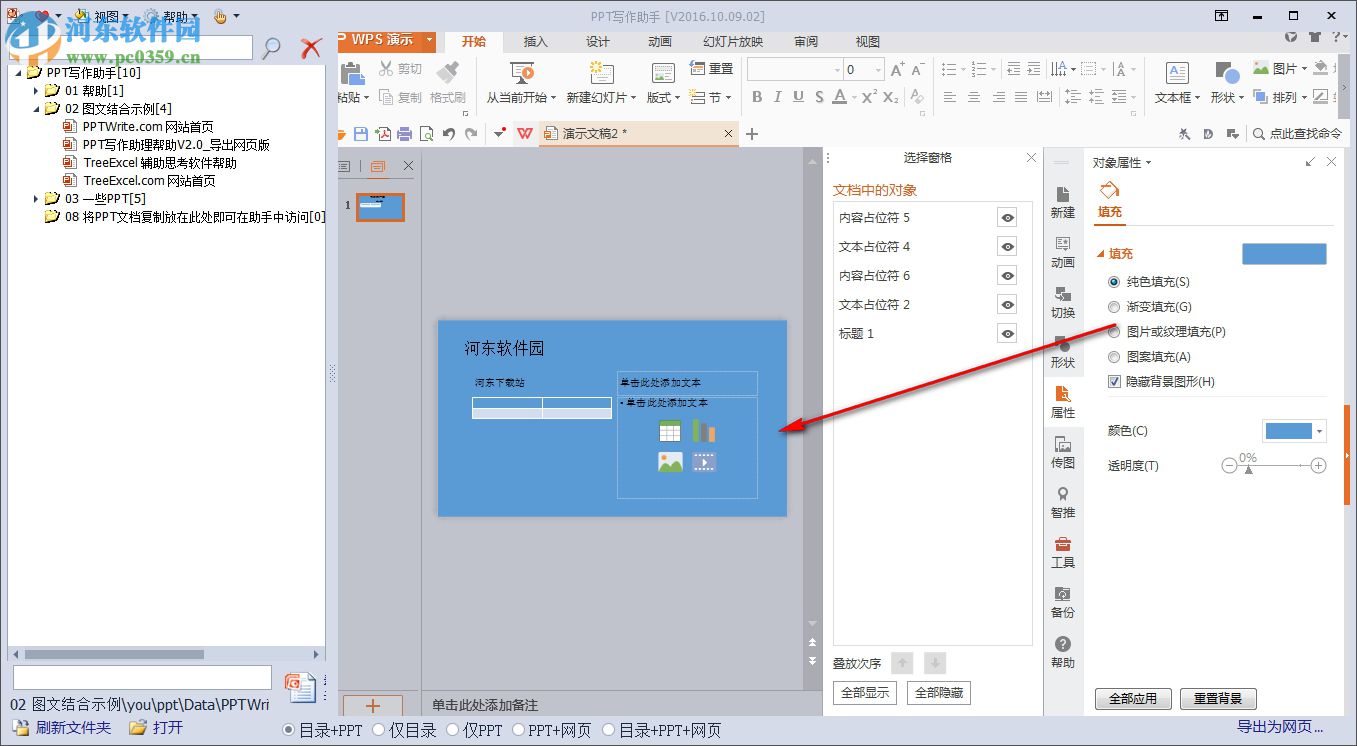The height and width of the screenshot is (746, 1357).
Task: Click the 全部显示 button
Action: [x=865, y=692]
